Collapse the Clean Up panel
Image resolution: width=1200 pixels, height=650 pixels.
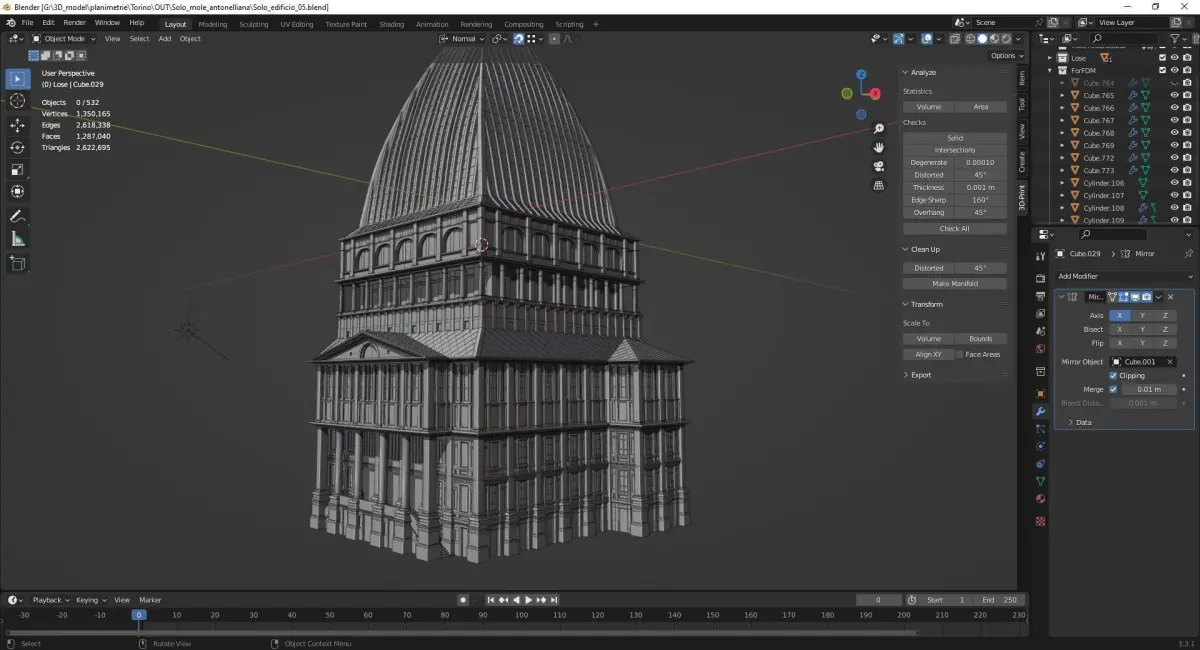point(925,249)
